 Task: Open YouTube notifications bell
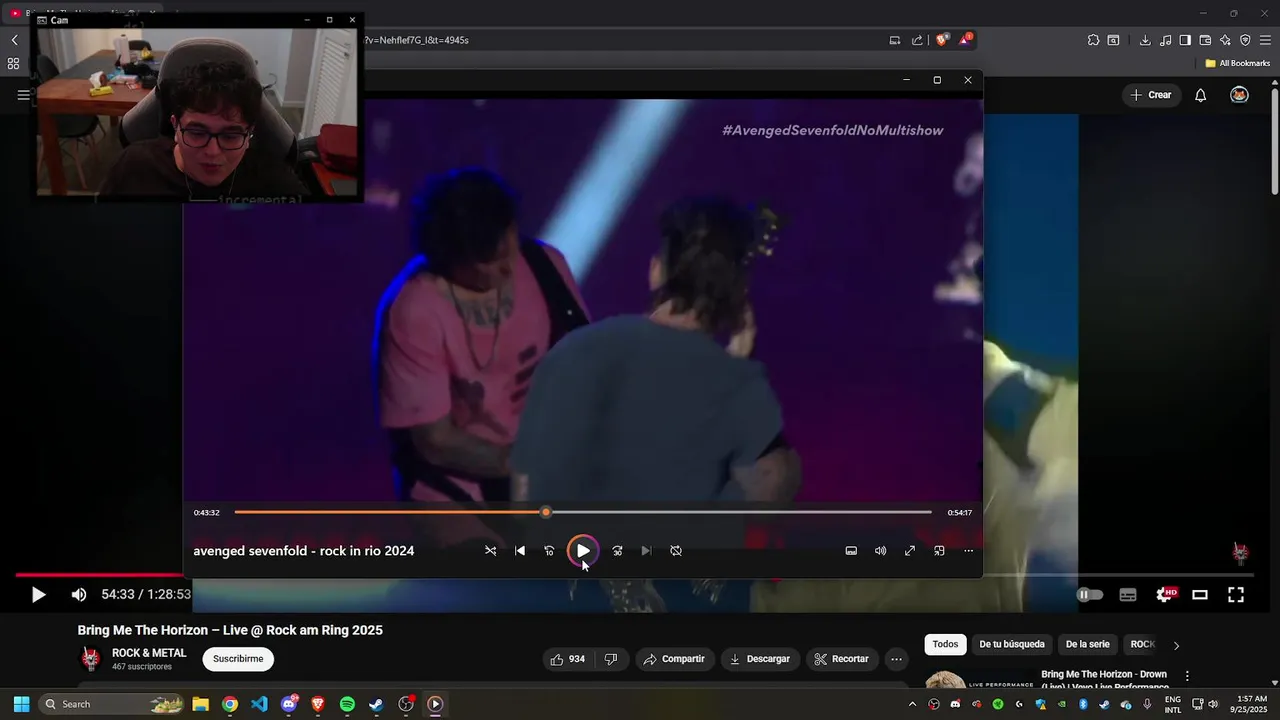[x=1201, y=95]
